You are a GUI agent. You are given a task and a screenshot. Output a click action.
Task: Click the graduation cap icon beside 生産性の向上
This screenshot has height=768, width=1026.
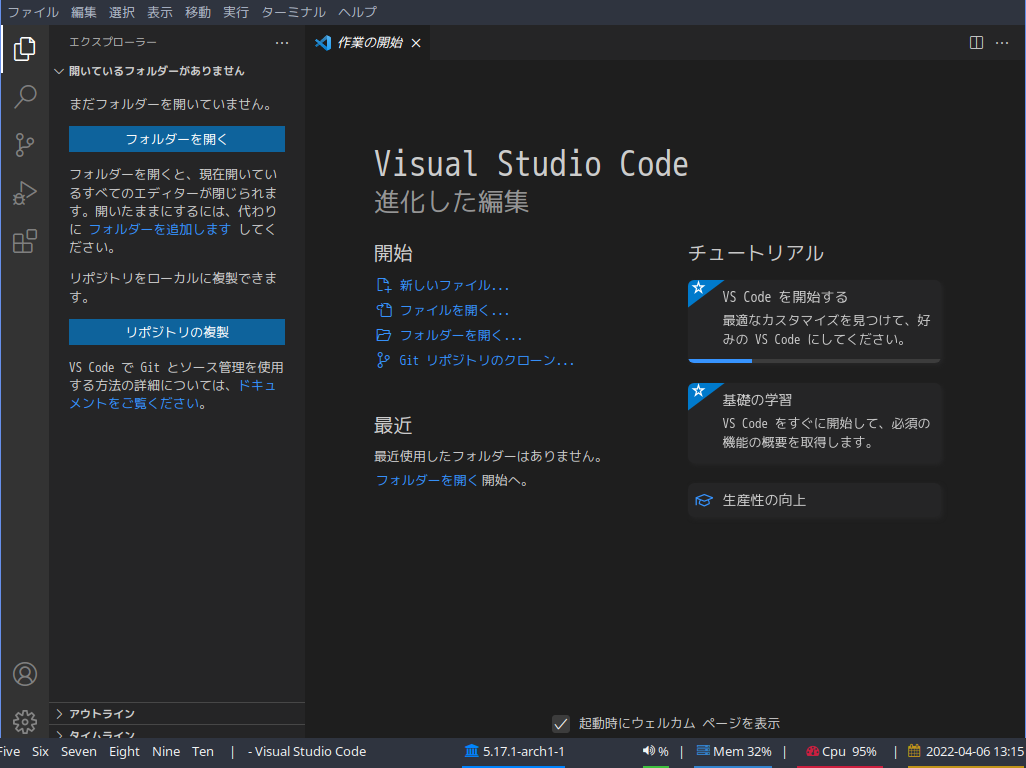[703, 500]
